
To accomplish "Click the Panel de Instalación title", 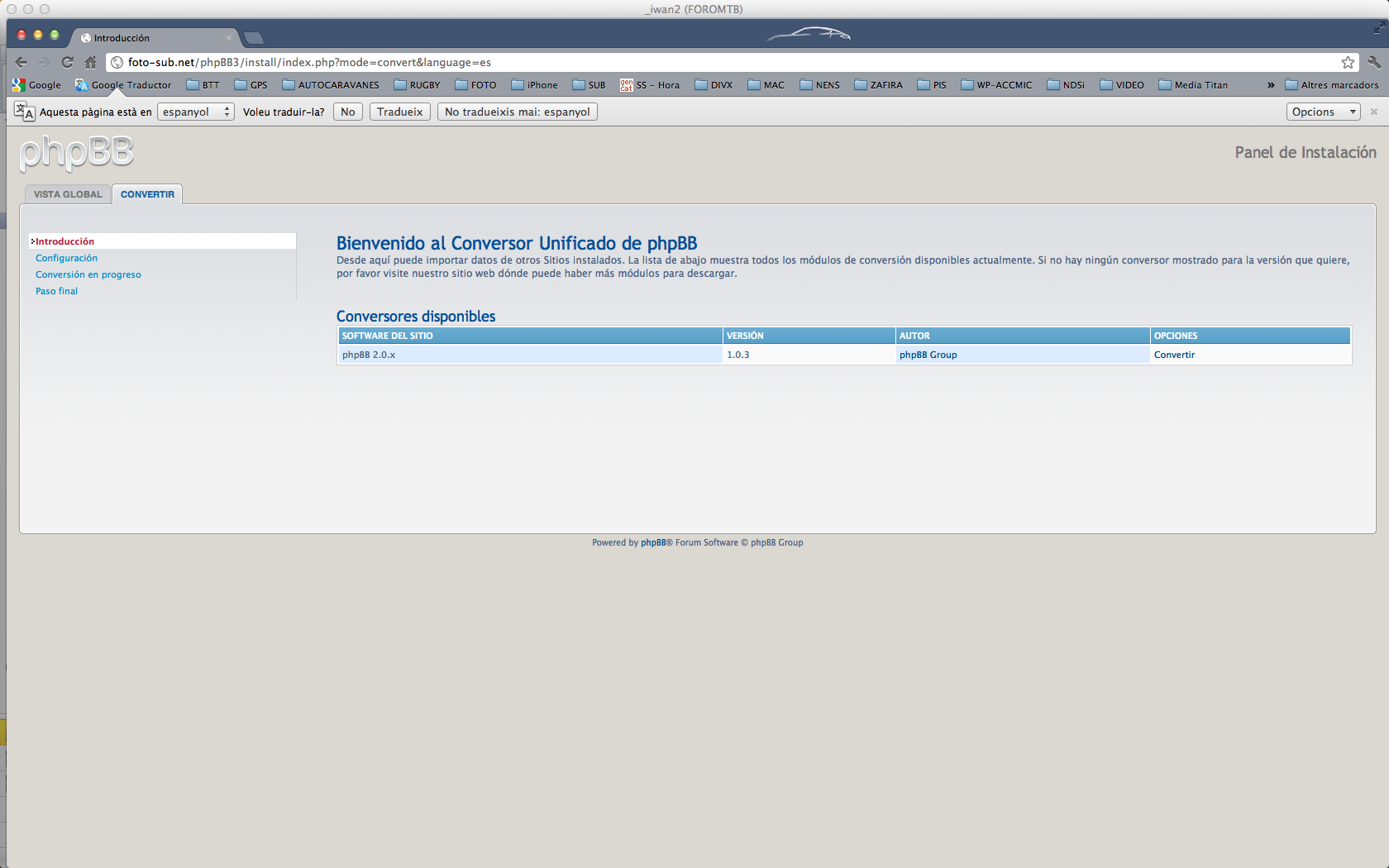I will [x=1305, y=153].
